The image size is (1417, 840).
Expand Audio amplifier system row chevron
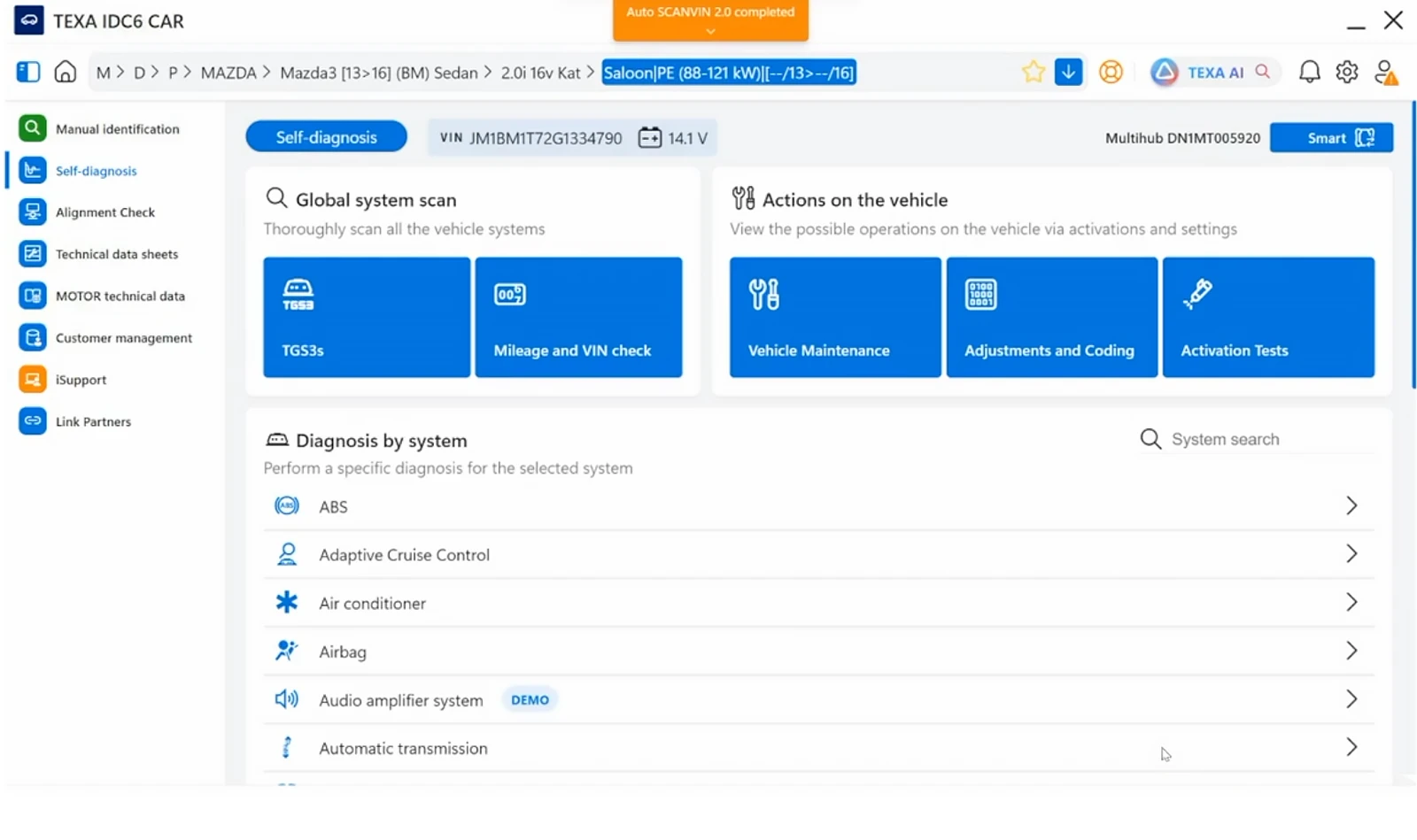1351,699
